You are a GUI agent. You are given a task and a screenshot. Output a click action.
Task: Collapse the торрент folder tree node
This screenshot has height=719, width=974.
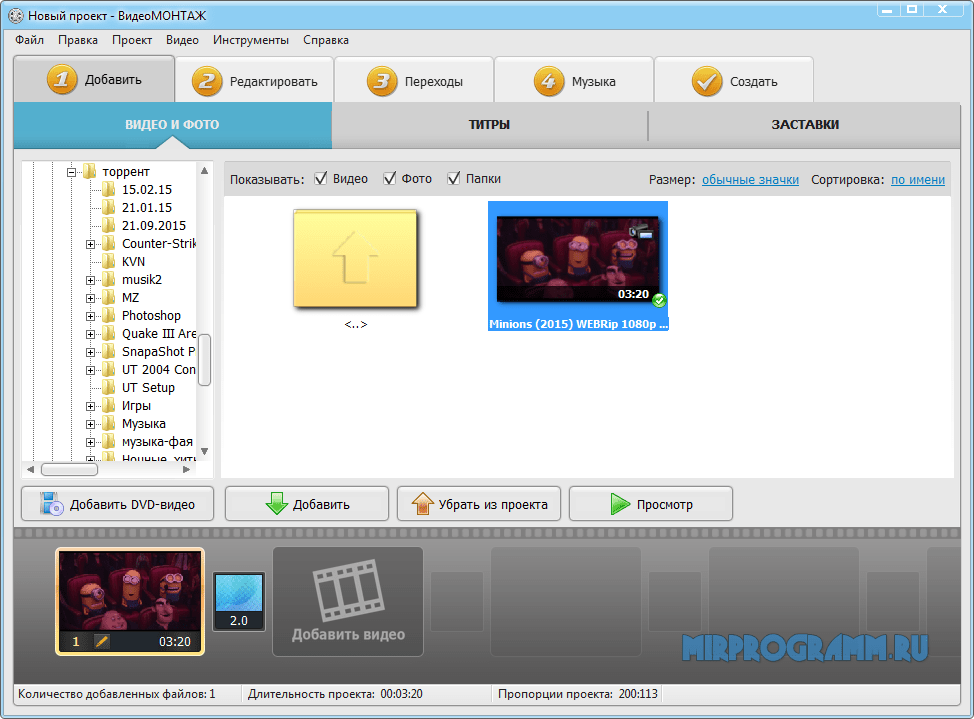click(x=72, y=172)
